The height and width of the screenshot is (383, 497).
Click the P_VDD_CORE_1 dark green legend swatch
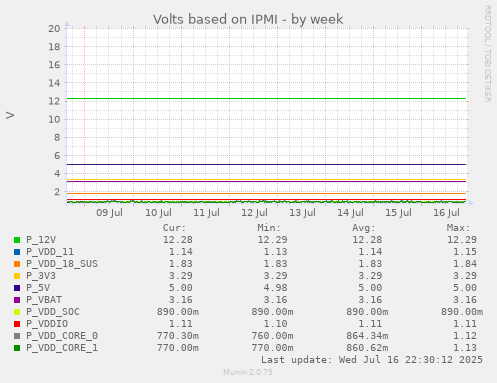click(x=17, y=348)
